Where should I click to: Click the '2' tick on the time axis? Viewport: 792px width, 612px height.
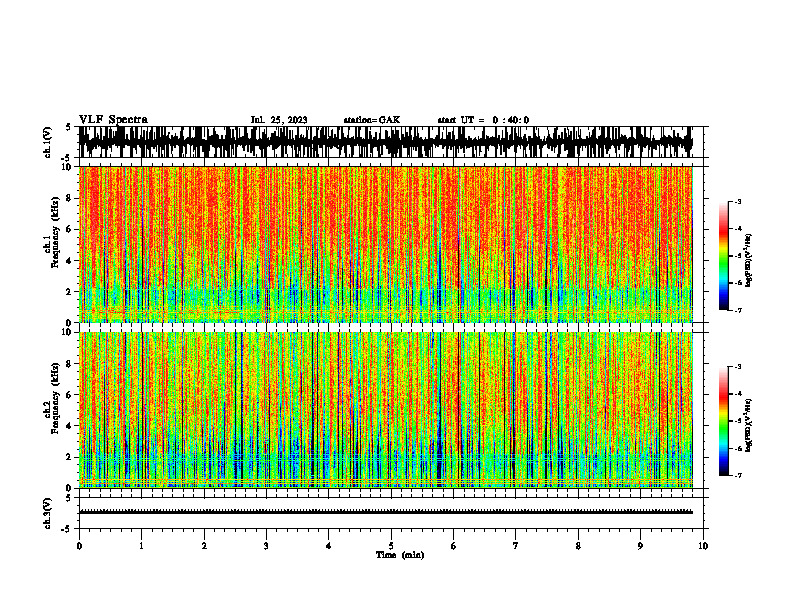coord(204,546)
